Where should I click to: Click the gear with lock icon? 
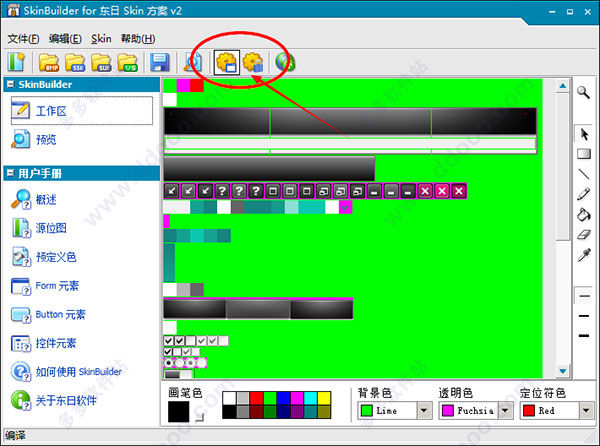pos(253,62)
